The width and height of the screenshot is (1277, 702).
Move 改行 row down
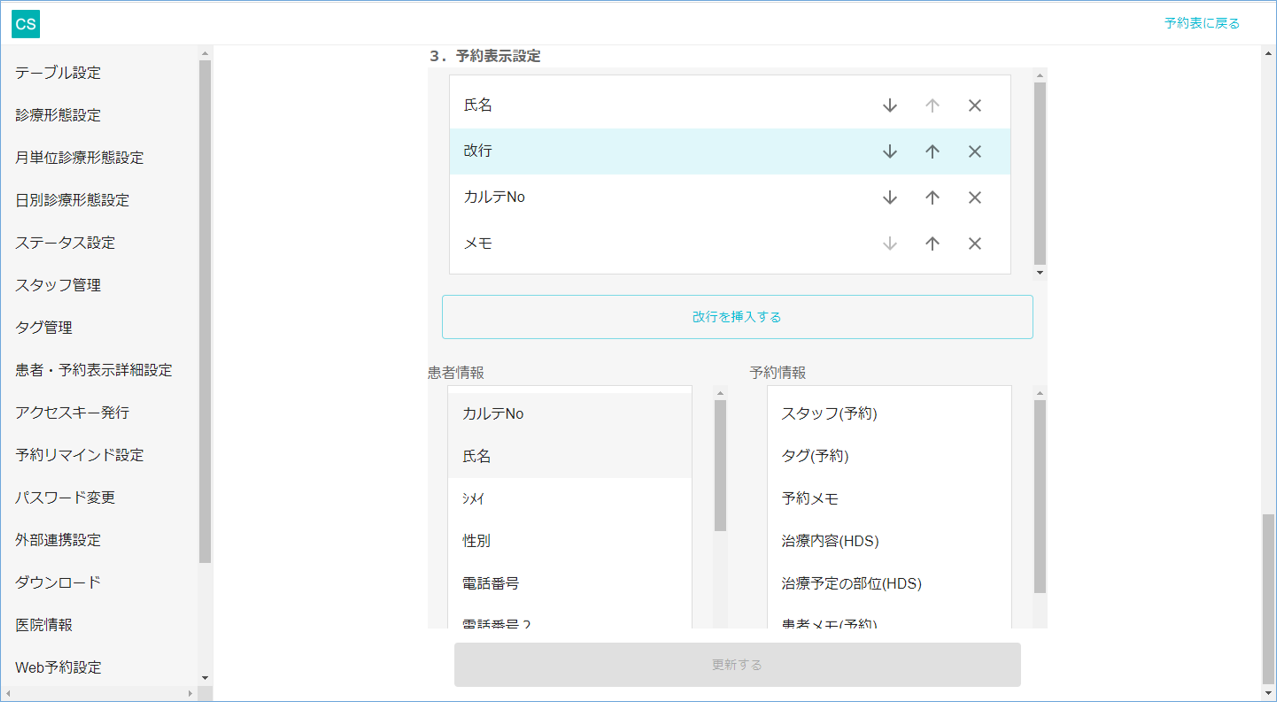click(x=890, y=152)
